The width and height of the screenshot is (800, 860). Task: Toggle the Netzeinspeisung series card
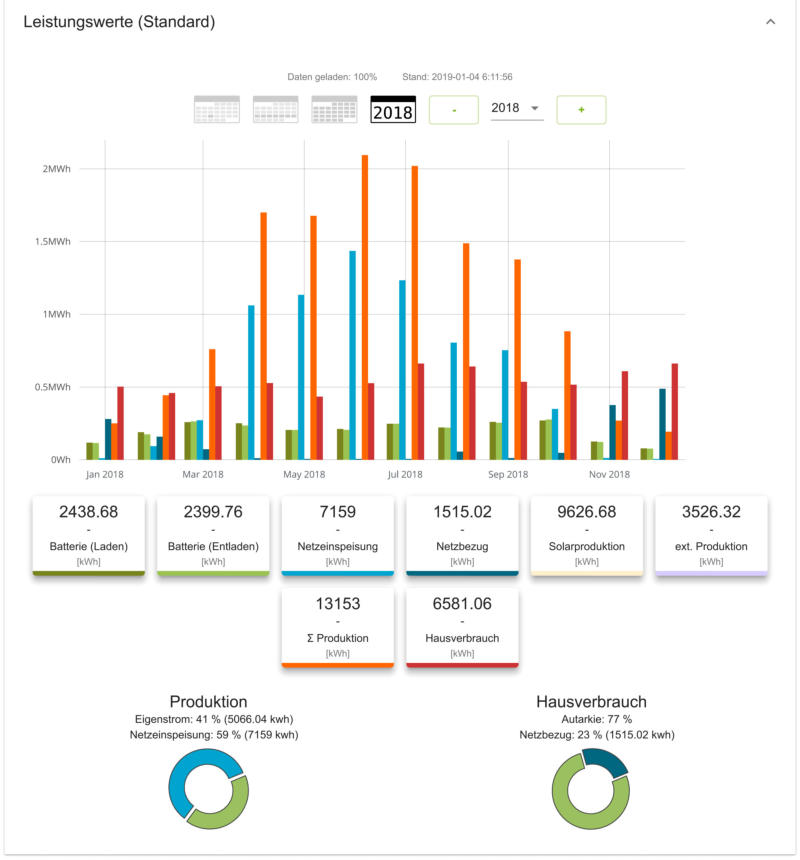(338, 535)
